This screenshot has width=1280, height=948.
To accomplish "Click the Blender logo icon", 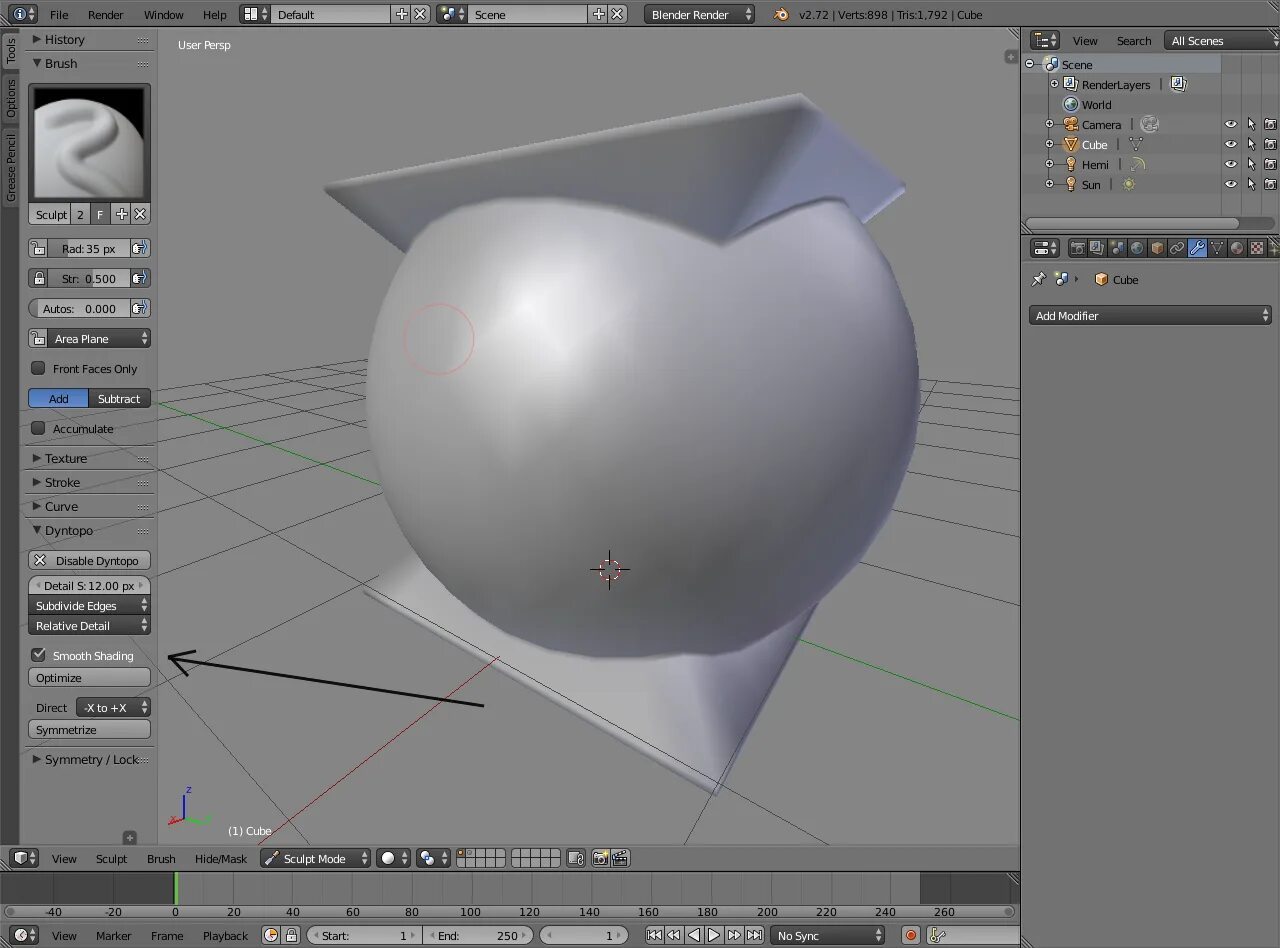I will pos(781,14).
